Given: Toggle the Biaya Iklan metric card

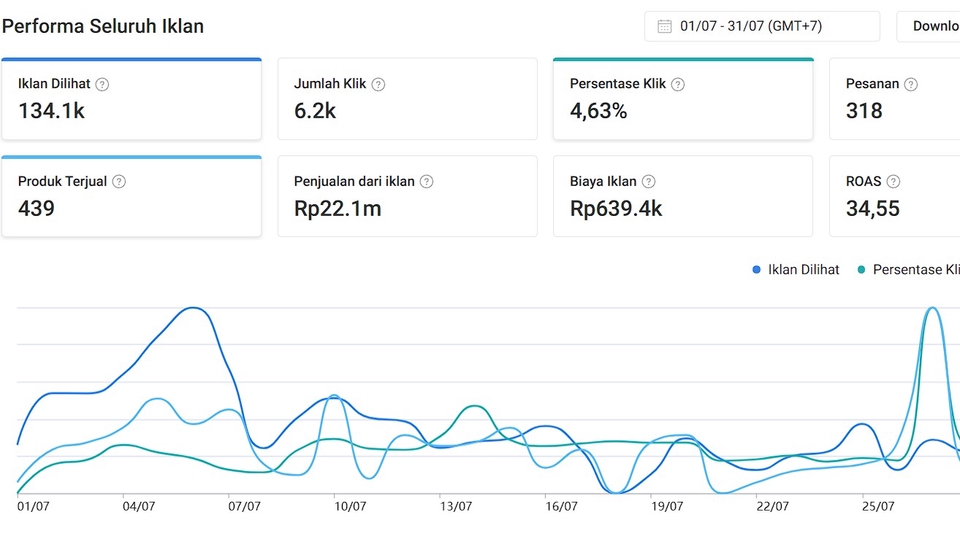Looking at the screenshot, I should pyautogui.click(x=683, y=196).
